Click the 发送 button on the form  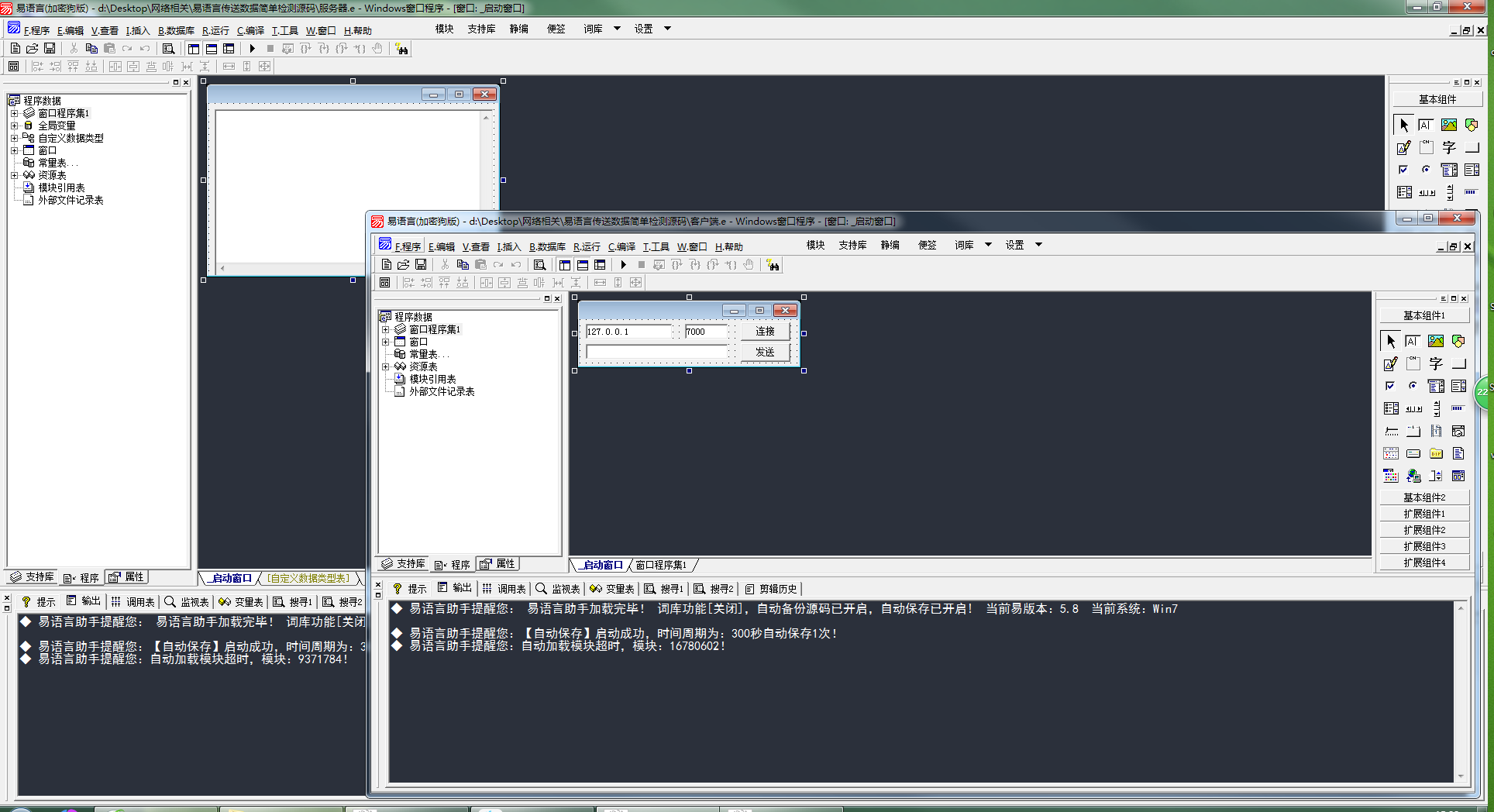765,353
